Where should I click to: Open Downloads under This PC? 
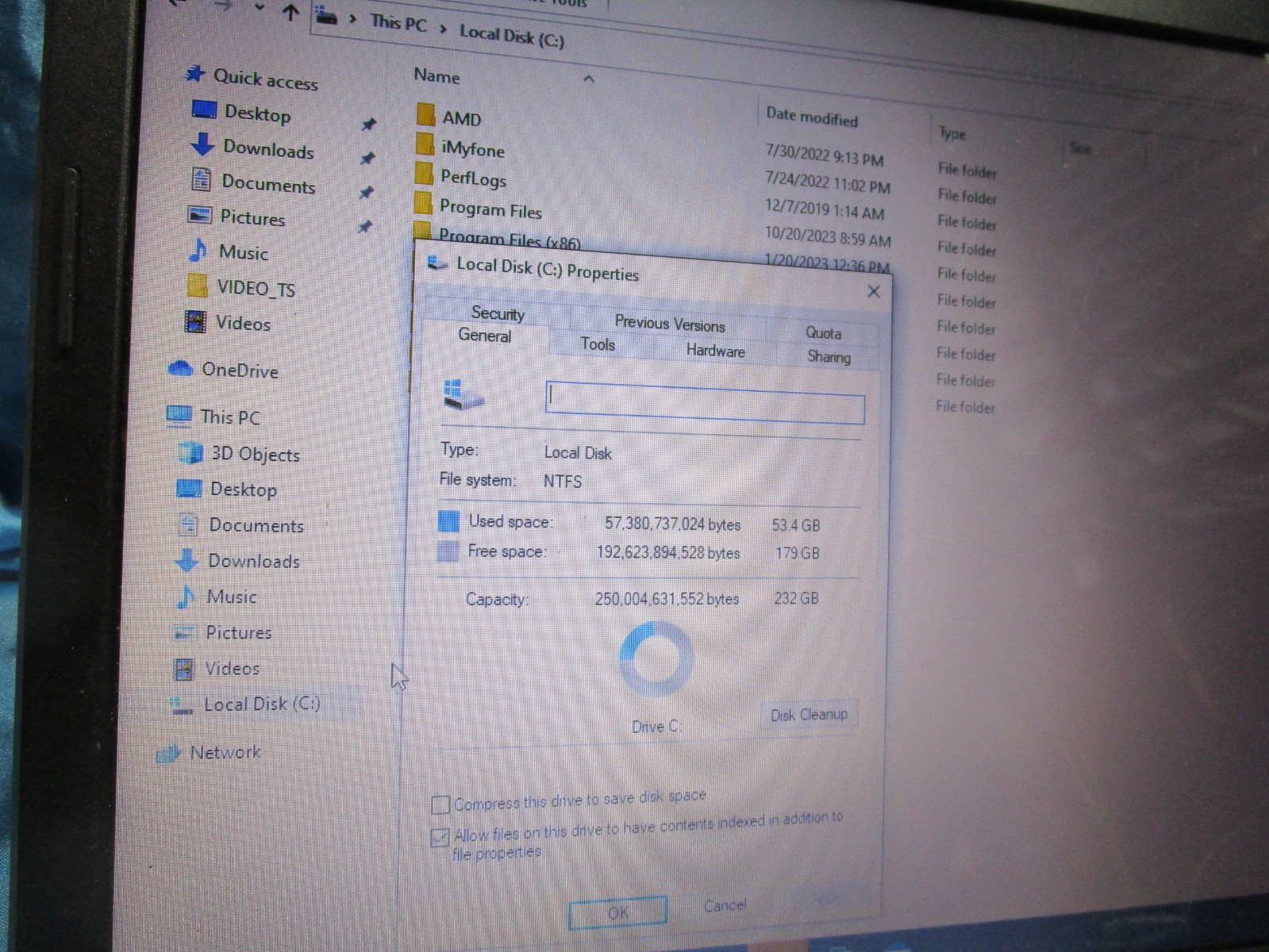pyautogui.click(x=253, y=561)
